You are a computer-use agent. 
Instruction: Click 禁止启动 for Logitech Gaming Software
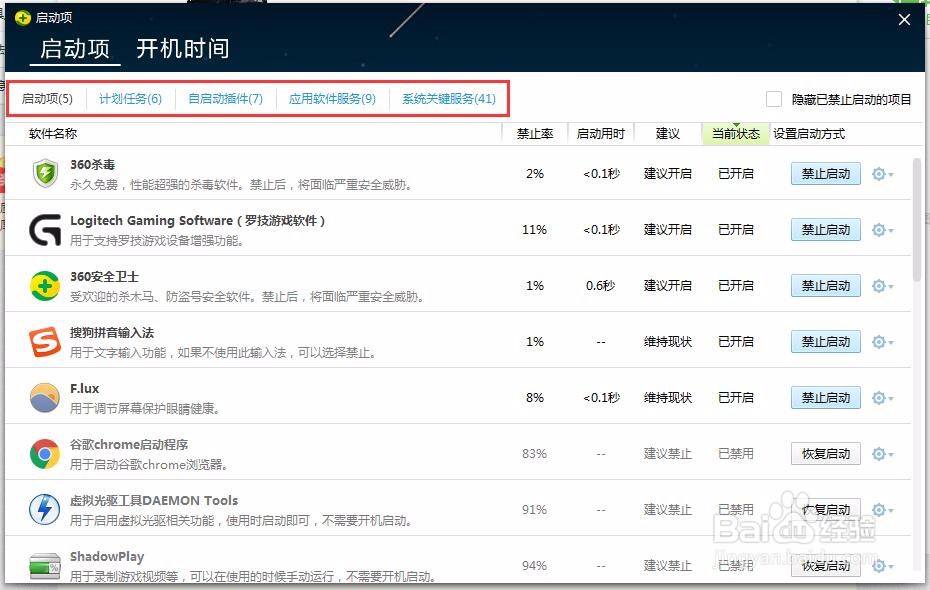(x=826, y=229)
